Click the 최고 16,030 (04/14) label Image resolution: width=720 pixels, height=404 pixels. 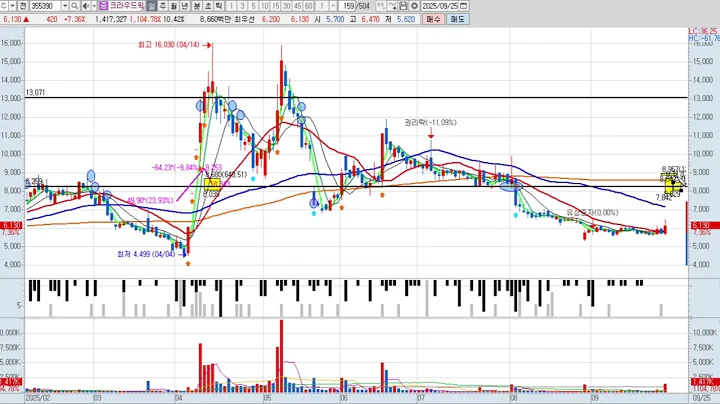[169, 45]
